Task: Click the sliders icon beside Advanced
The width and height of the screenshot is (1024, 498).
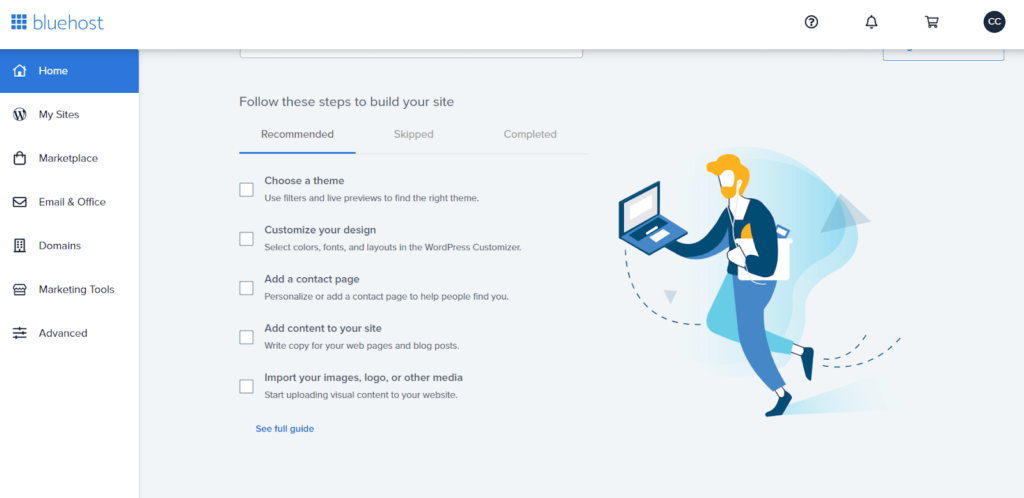Action: click(x=20, y=333)
